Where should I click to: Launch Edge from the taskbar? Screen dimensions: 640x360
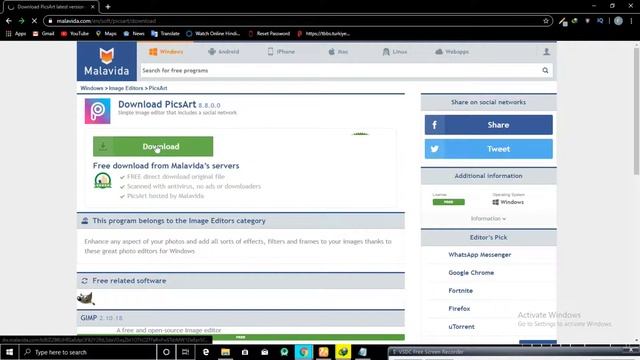click(206, 352)
